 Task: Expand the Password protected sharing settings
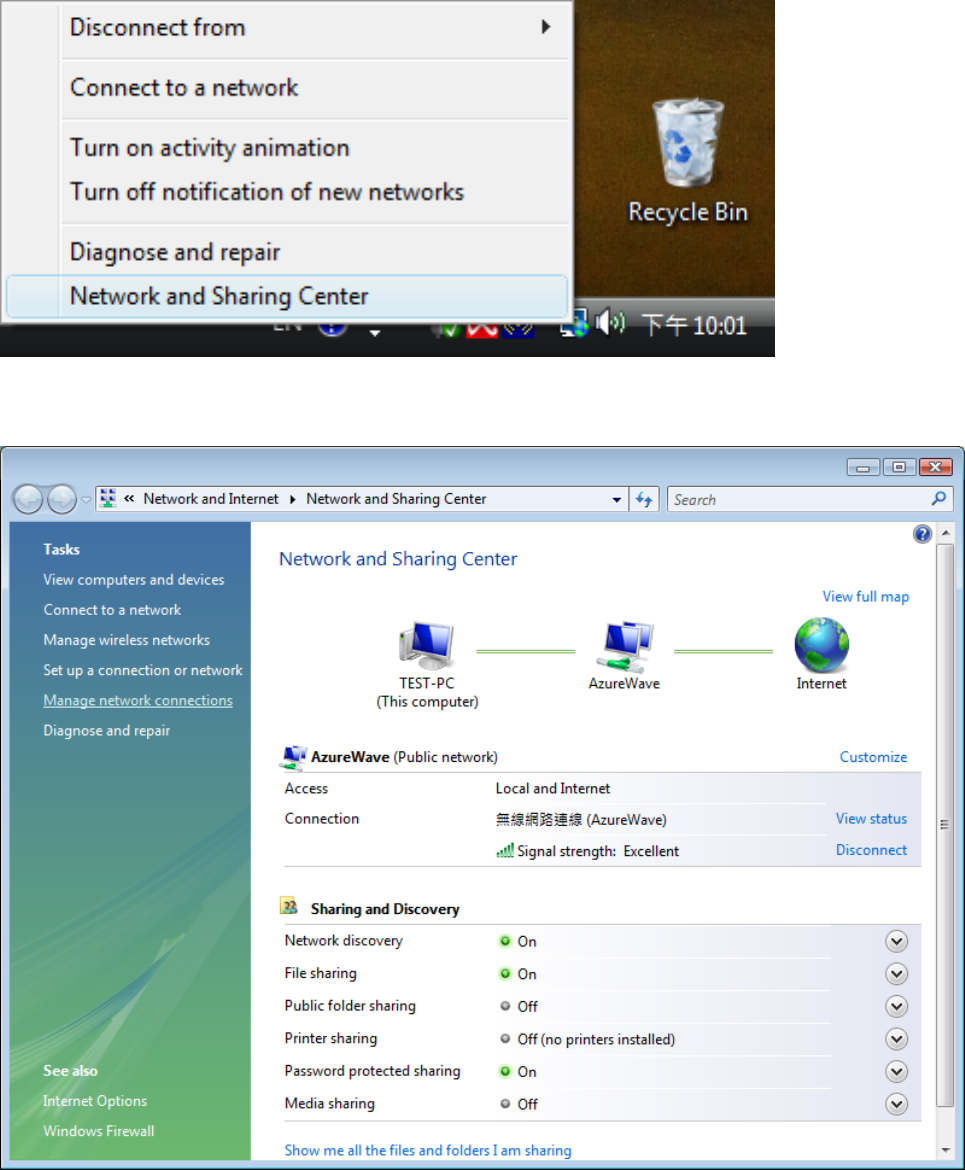coord(896,1072)
